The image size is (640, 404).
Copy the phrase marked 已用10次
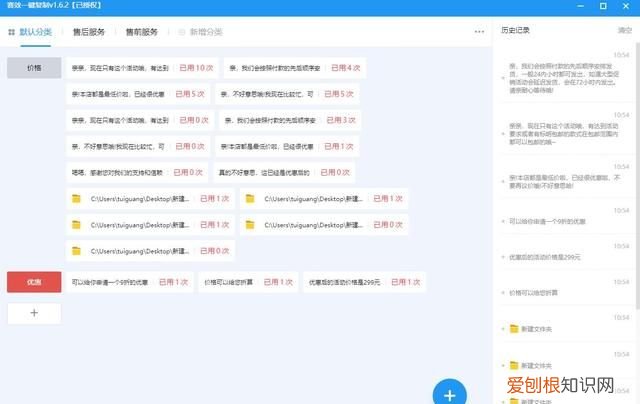142,68
